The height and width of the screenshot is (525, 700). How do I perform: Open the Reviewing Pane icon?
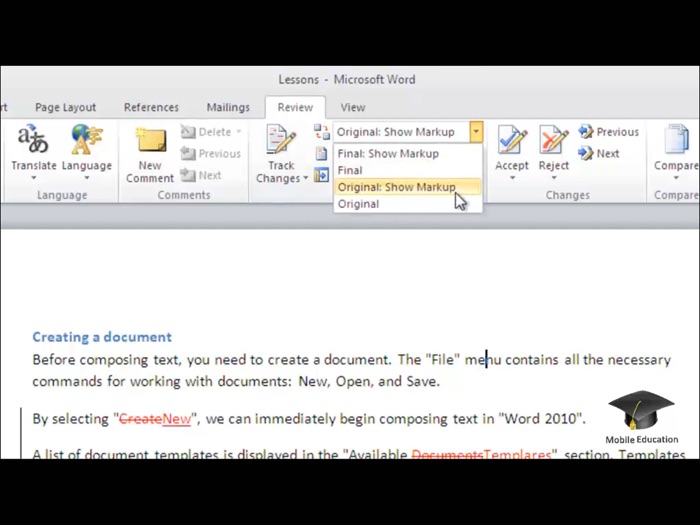321,175
